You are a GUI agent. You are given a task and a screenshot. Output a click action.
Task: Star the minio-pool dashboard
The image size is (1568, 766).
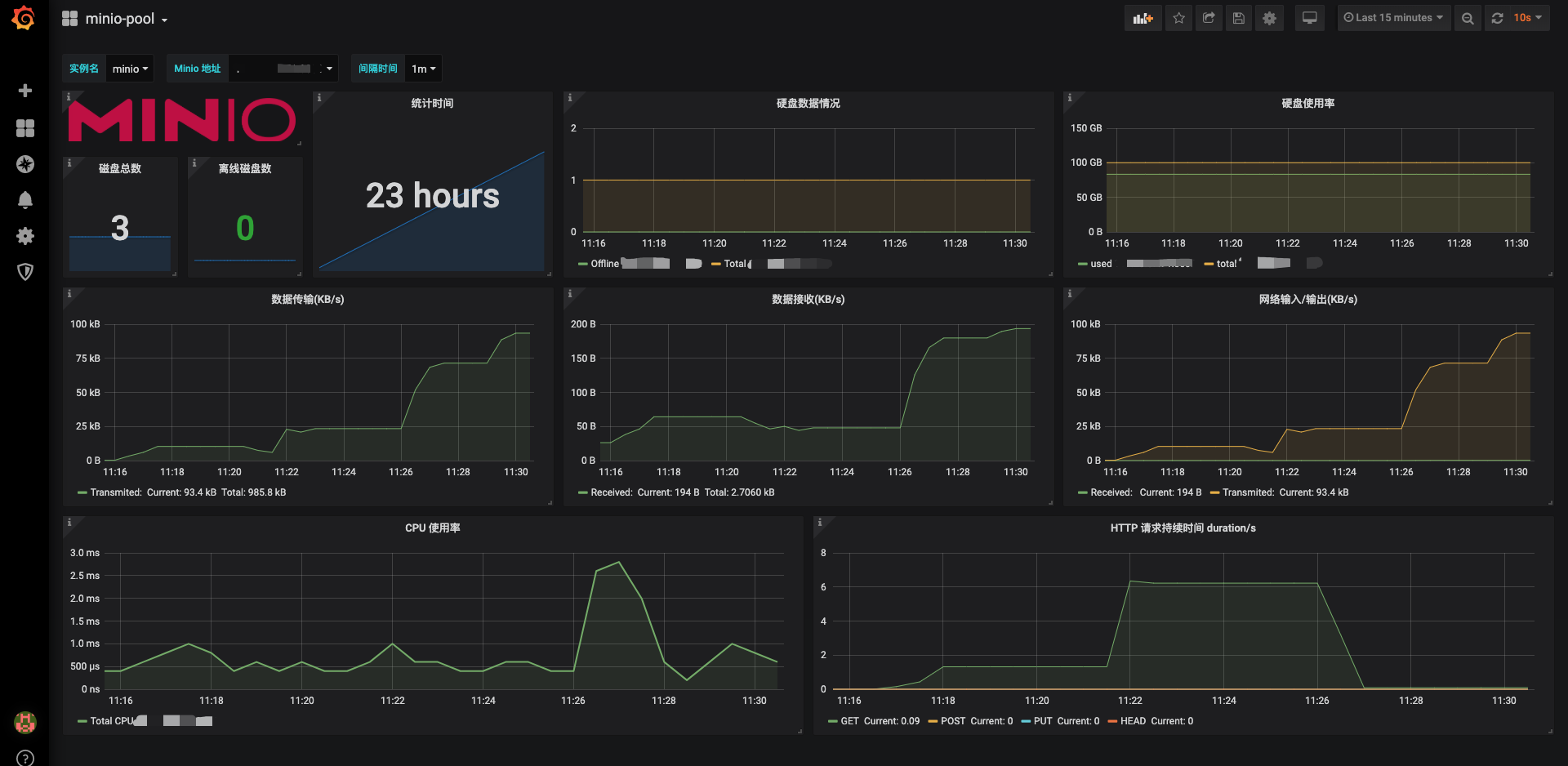tap(1178, 18)
